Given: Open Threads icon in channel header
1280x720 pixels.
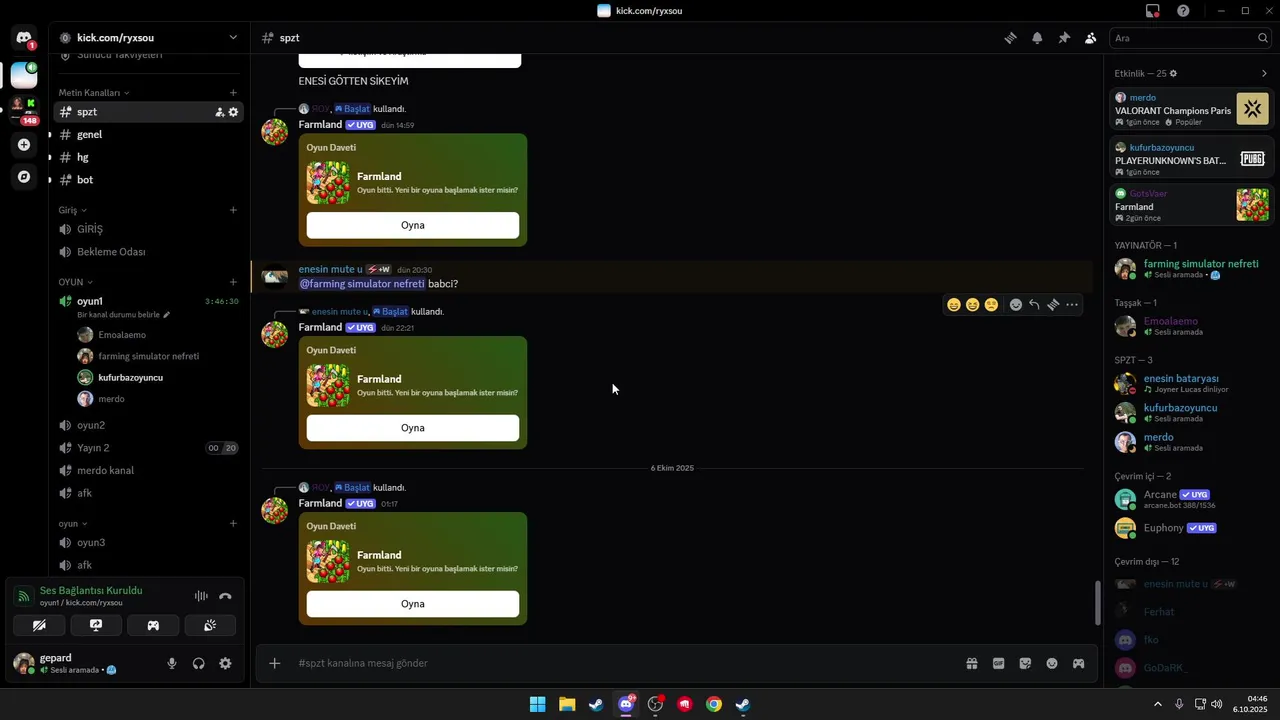Looking at the screenshot, I should click(x=1011, y=38).
